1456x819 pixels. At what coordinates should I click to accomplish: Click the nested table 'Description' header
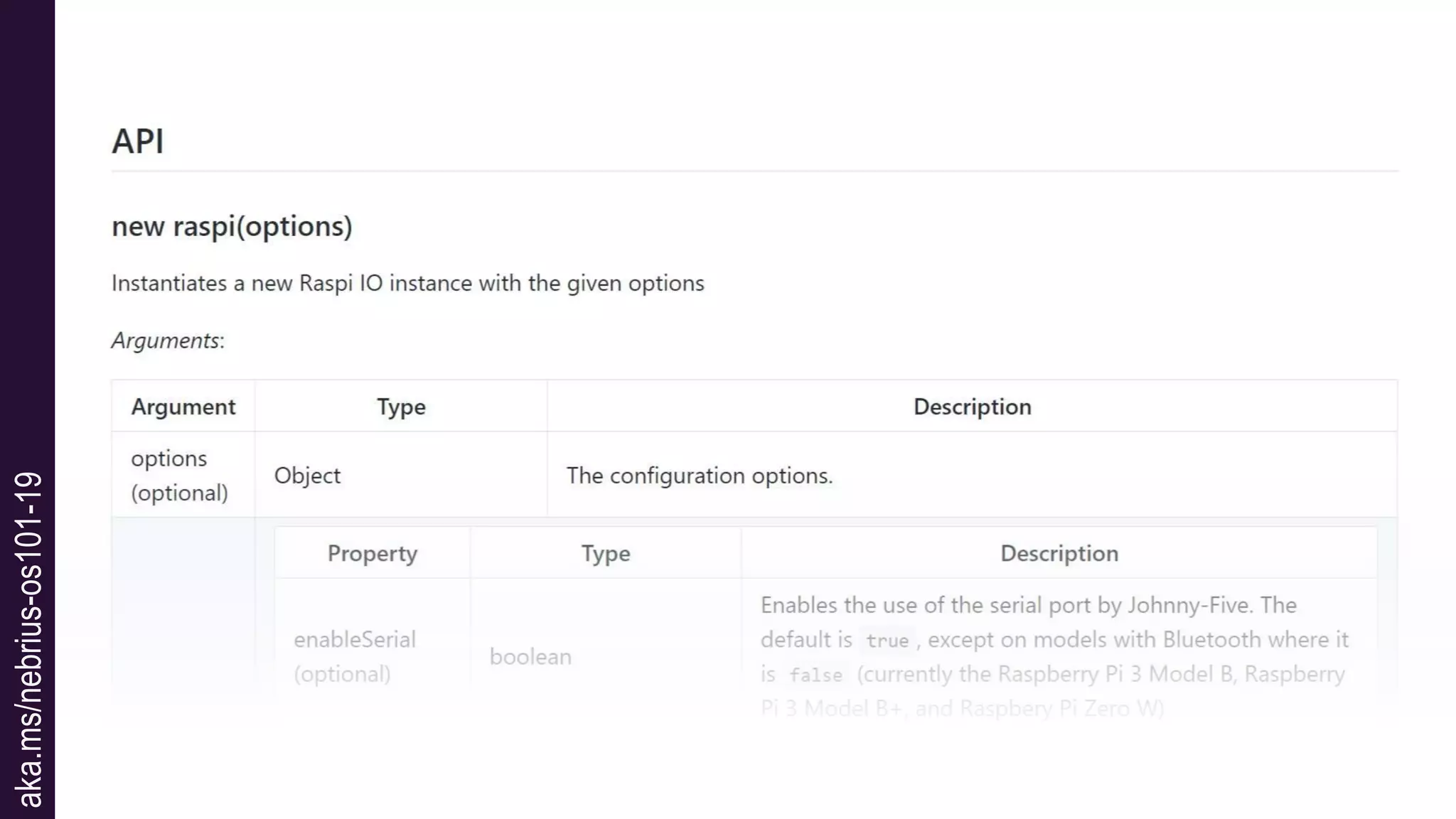pos(1059,553)
